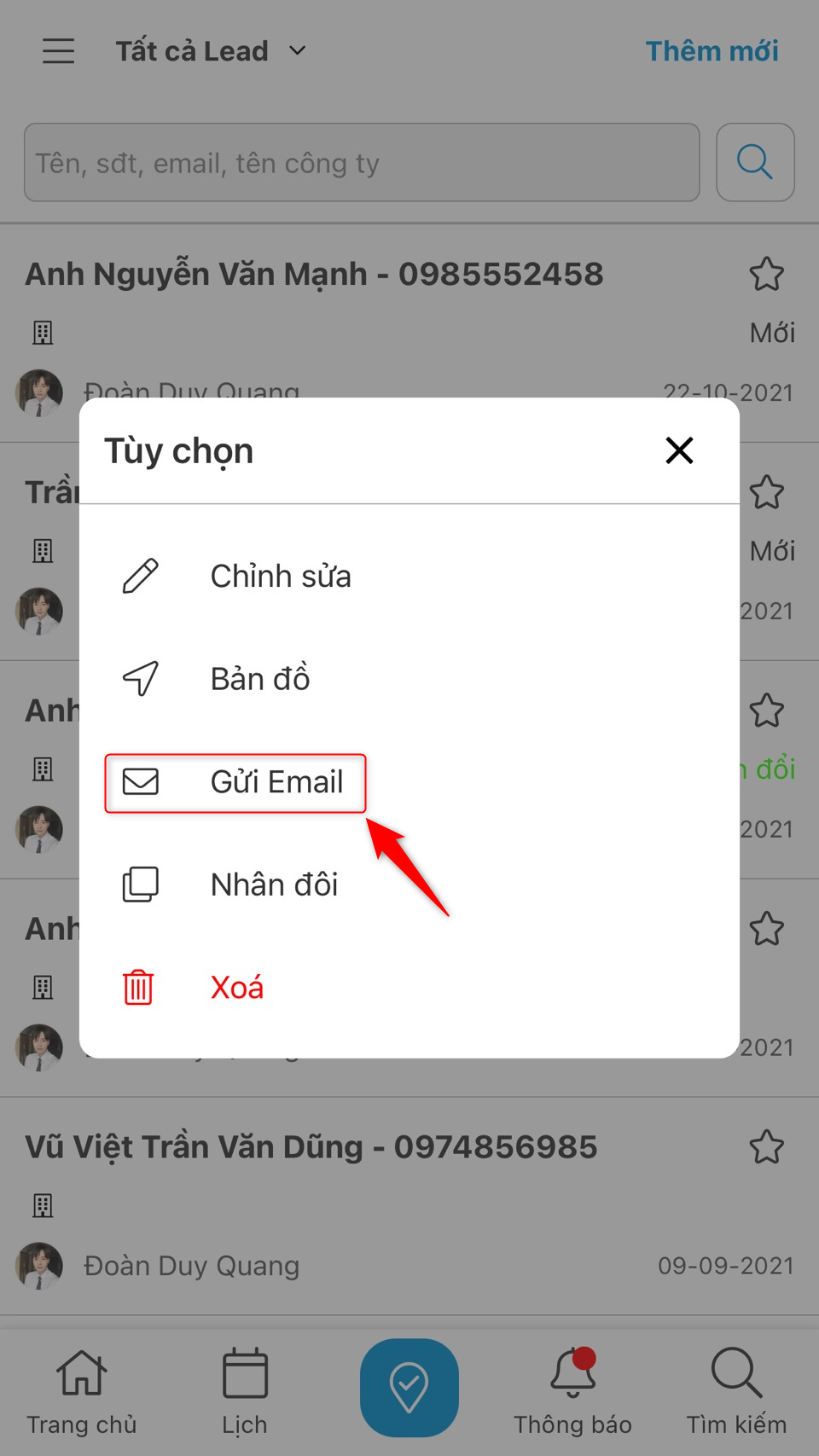Tap the Thêm mới button
The height and width of the screenshot is (1456, 819).
pos(712,51)
